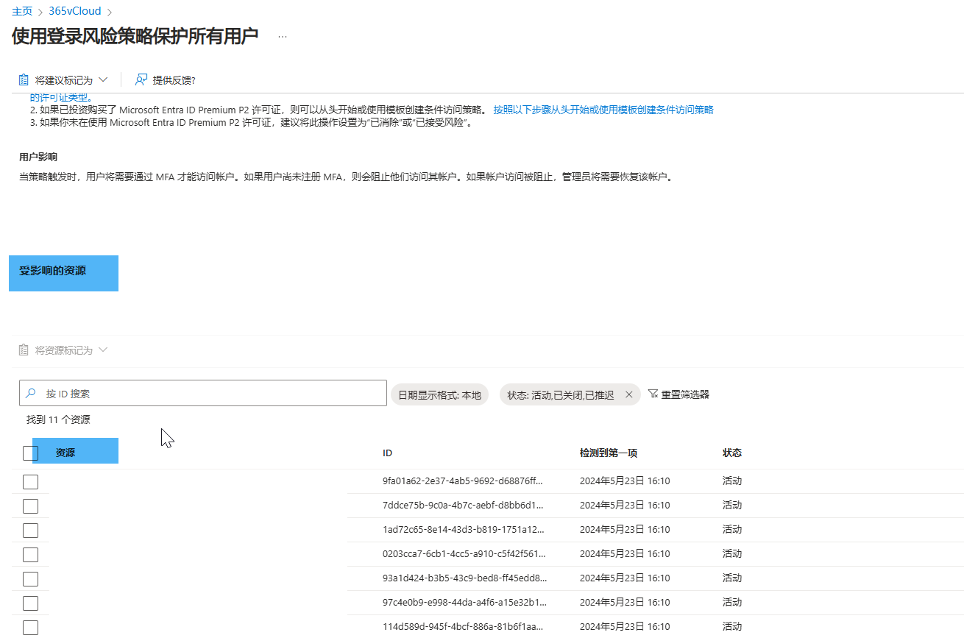
Task: Sort by the ID column header
Action: [387, 453]
